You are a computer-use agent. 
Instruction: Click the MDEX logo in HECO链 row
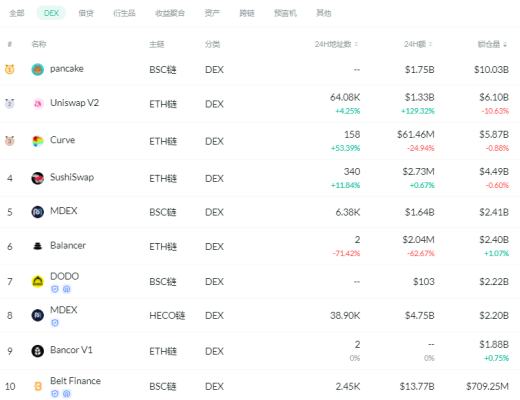pyautogui.click(x=38, y=315)
